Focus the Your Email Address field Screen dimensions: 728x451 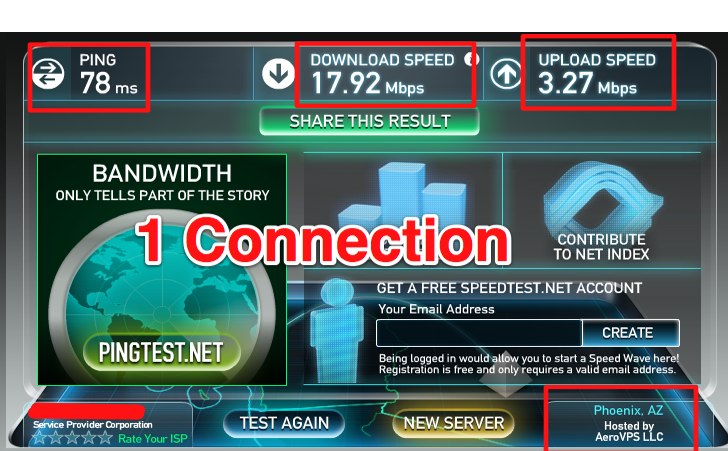[x=479, y=333]
